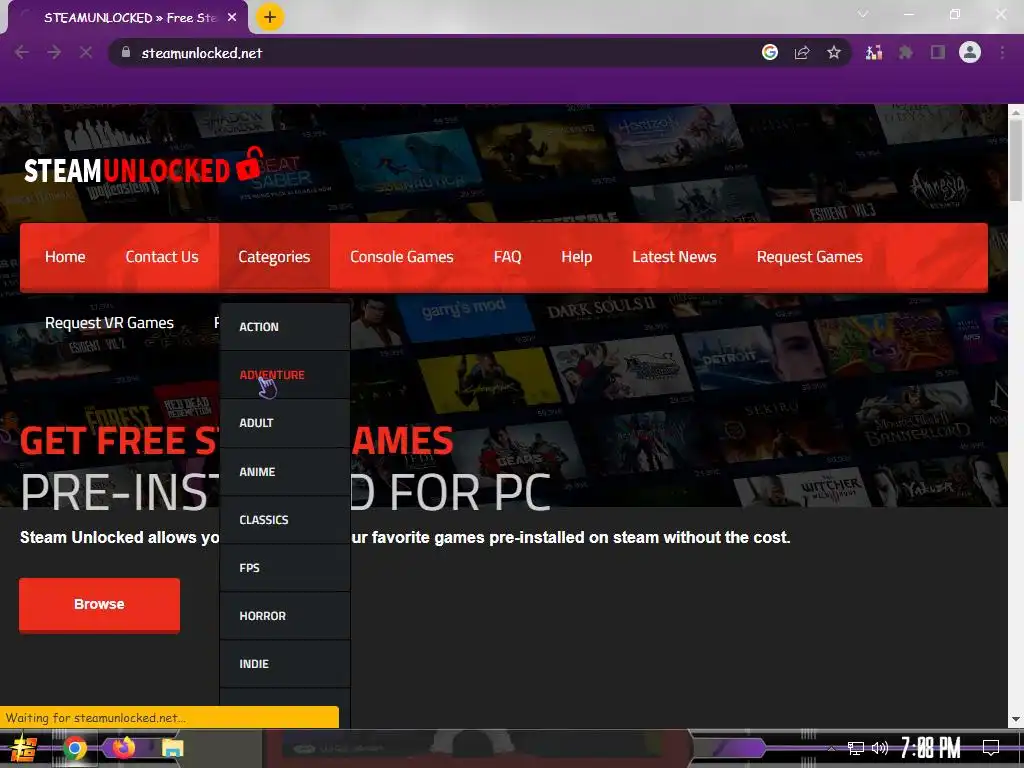Select the HORROR category
This screenshot has height=768, width=1024.
285,616
